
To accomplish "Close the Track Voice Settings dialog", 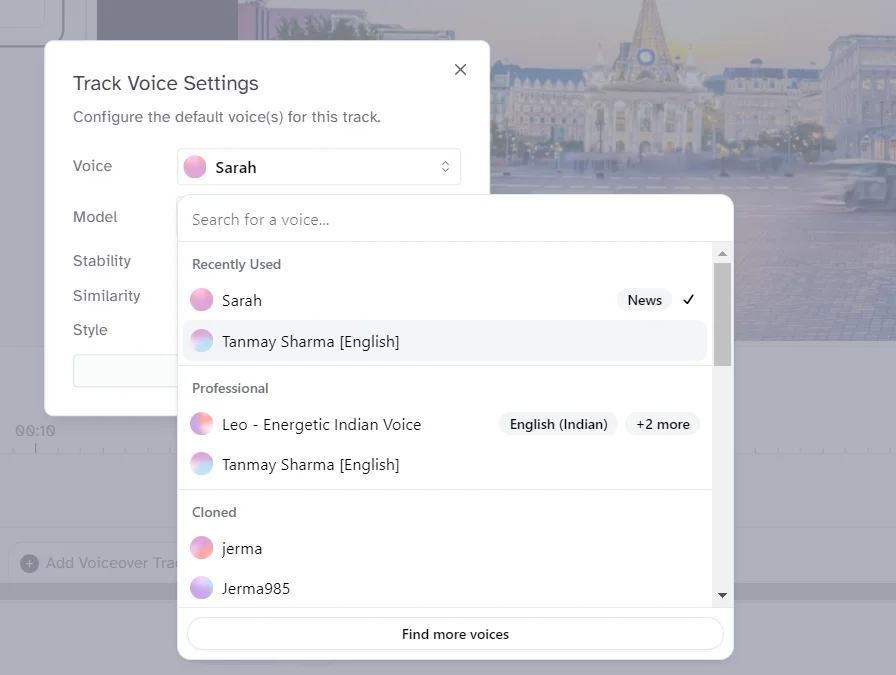I will (x=460, y=70).
